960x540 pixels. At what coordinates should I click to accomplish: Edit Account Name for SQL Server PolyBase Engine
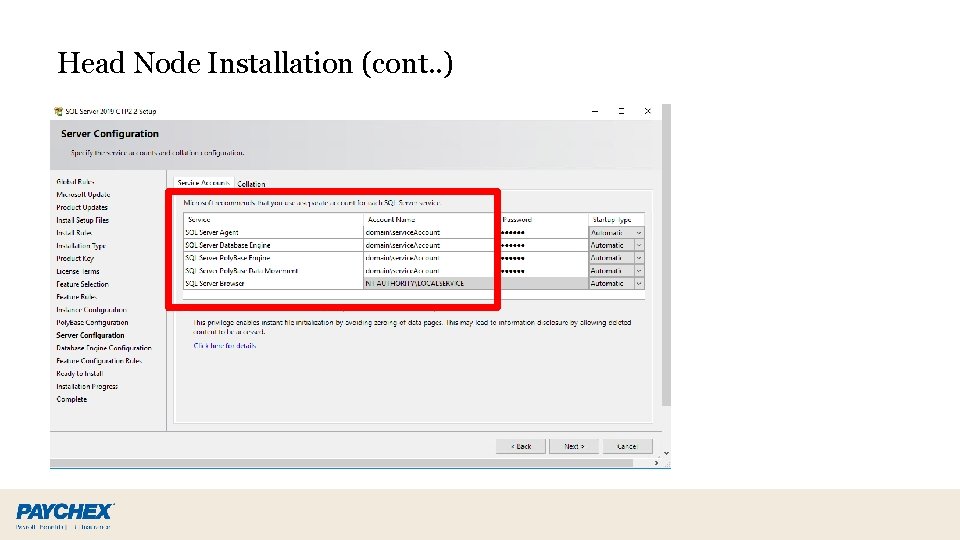click(x=429, y=258)
